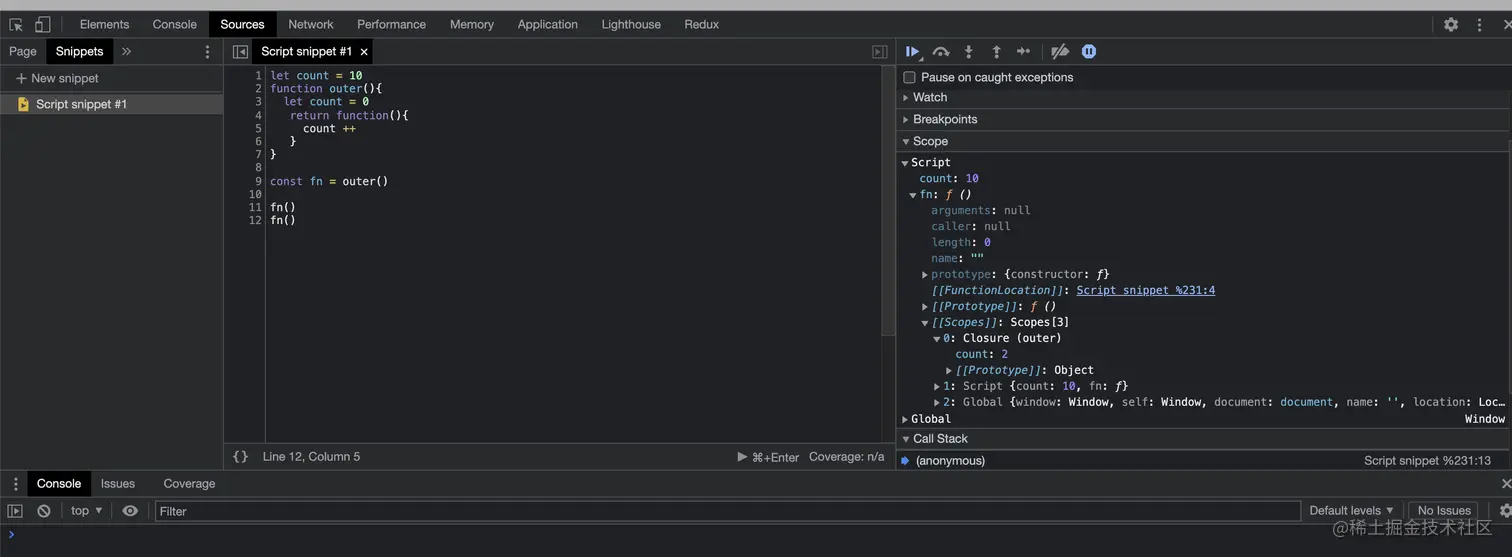Viewport: 1512px width, 557px height.
Task: Switch to the Issues drawer tab
Action: (x=118, y=484)
